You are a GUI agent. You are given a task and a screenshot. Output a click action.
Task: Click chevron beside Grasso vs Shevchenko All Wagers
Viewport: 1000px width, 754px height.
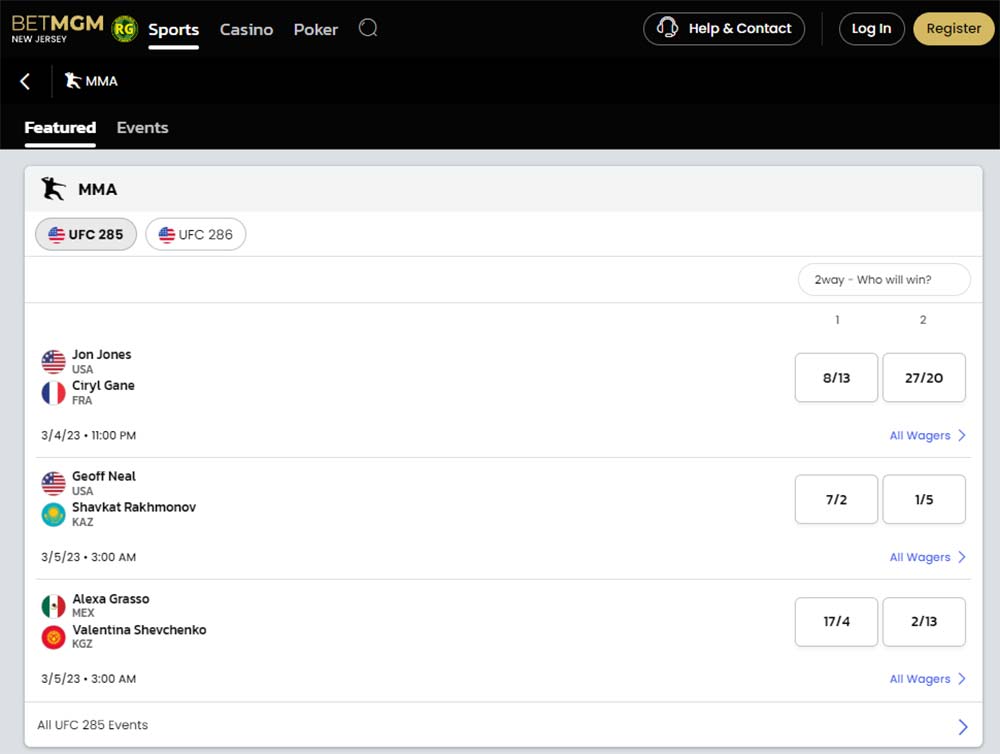[962, 679]
